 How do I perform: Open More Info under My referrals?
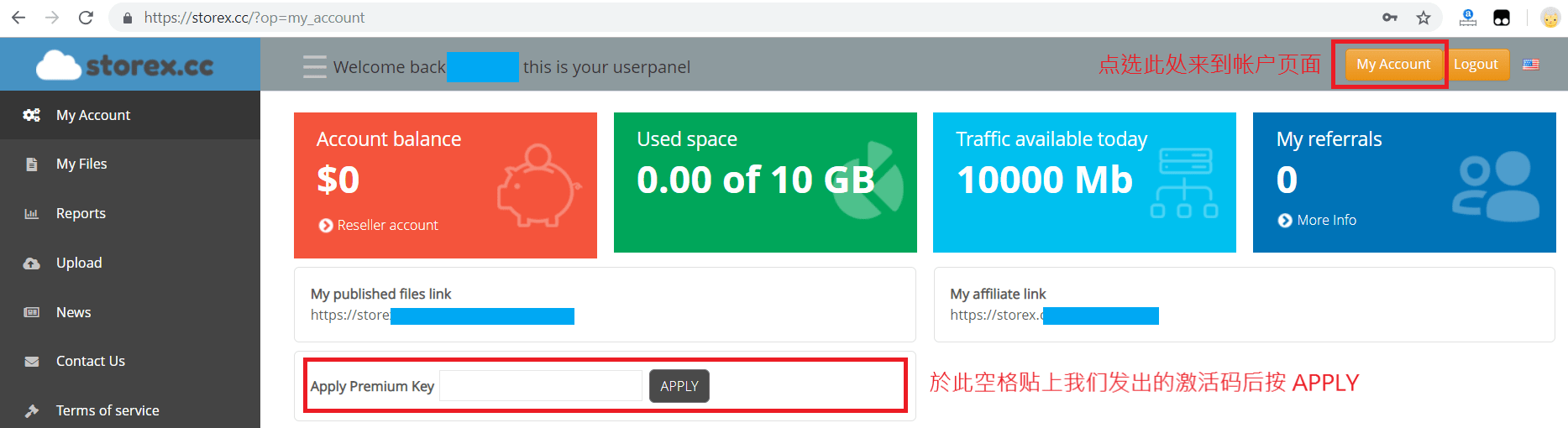pyautogui.click(x=1326, y=220)
